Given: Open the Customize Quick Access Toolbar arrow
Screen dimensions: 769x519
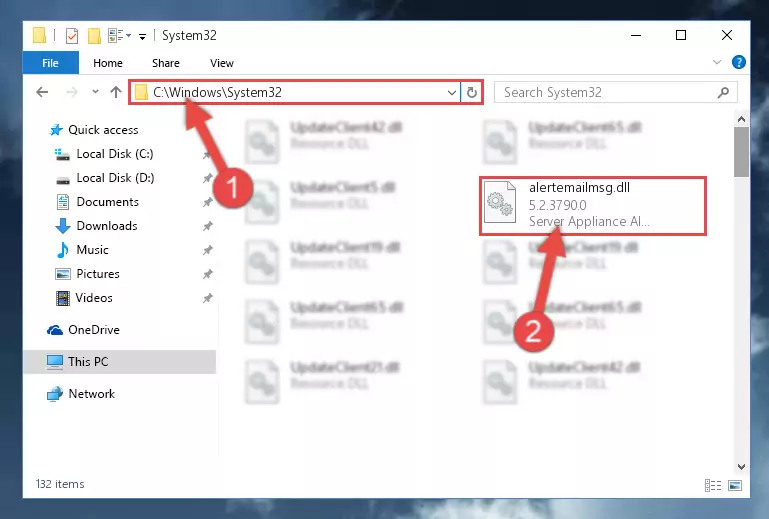Looking at the screenshot, I should tap(142, 36).
